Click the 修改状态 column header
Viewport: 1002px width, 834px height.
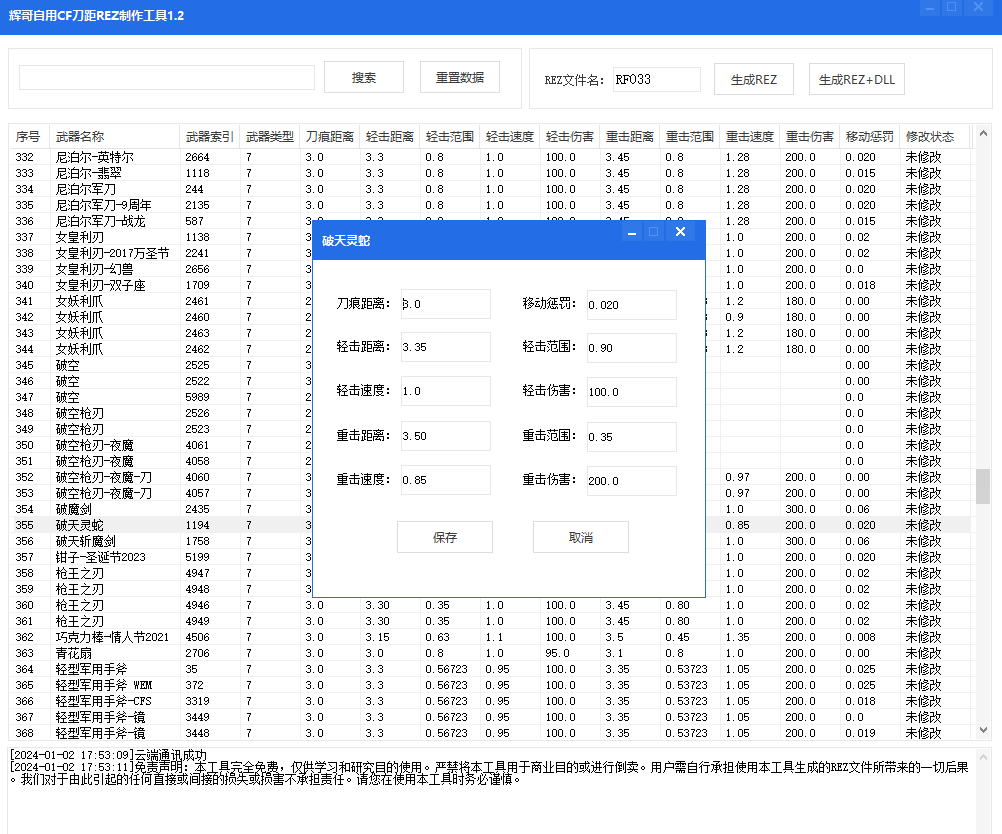coord(930,136)
